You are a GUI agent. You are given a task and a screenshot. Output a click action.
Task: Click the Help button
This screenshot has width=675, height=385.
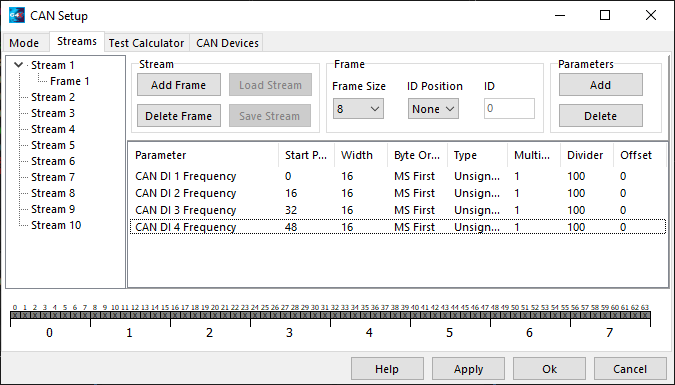point(387,369)
